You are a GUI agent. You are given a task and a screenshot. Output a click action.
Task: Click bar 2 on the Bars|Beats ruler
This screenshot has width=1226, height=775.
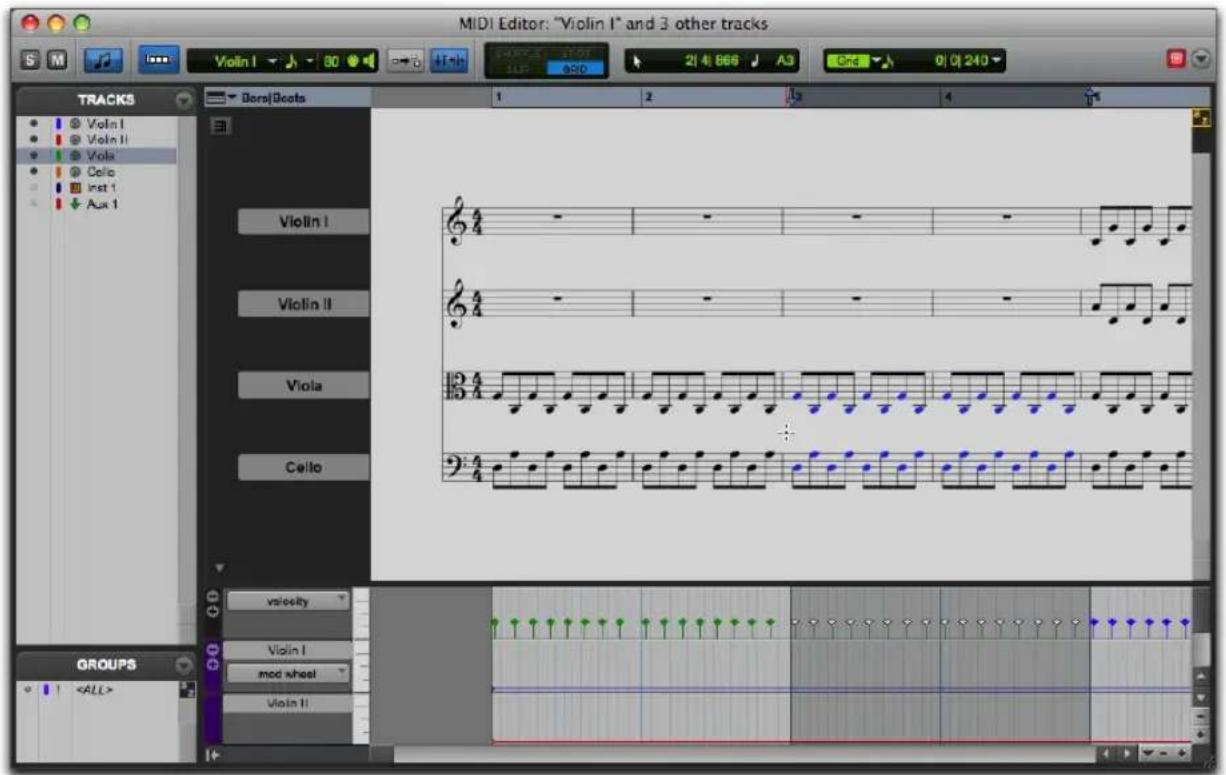coord(648,98)
